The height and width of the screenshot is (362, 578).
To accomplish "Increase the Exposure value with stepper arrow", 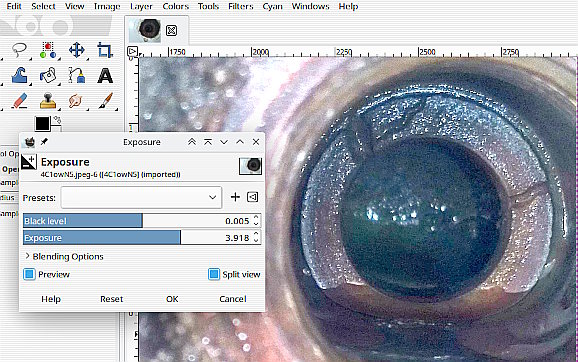I will coord(256,234).
